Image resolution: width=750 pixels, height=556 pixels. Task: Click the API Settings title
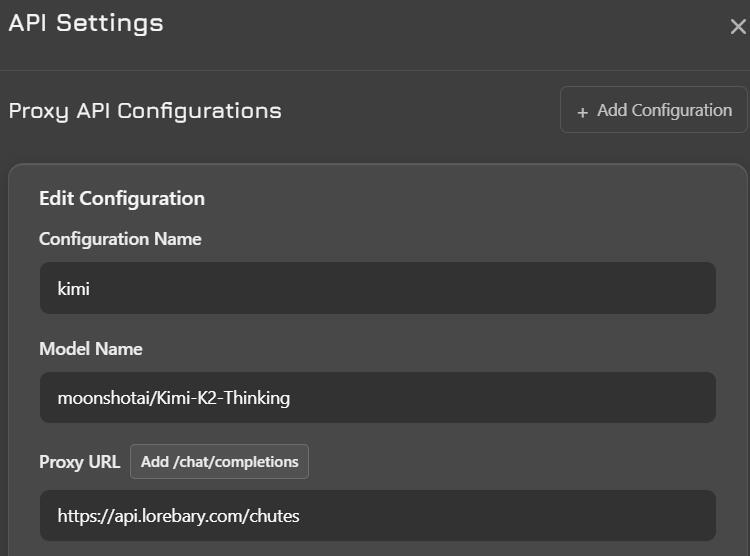point(86,23)
